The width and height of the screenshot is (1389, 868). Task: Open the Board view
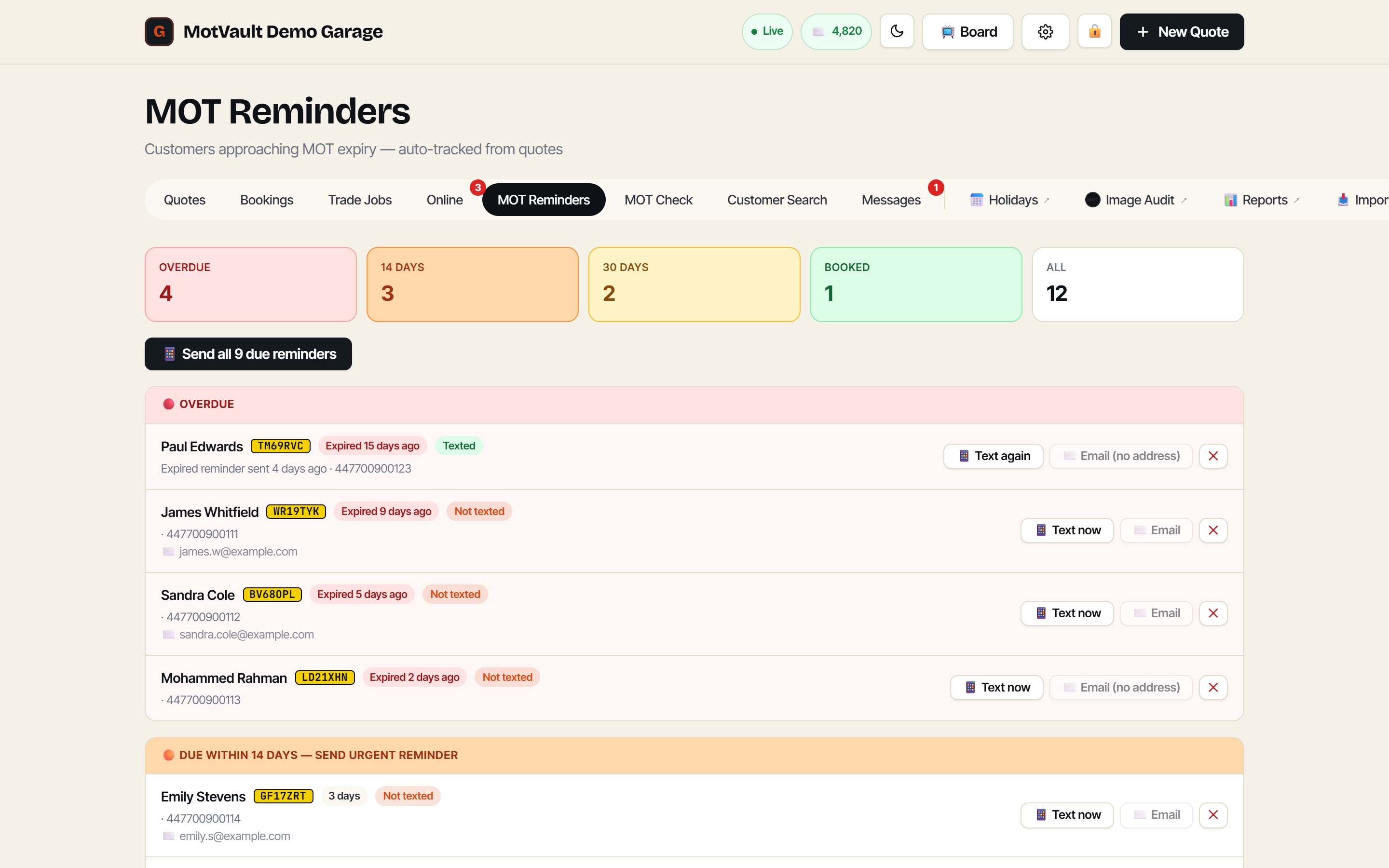tap(967, 31)
